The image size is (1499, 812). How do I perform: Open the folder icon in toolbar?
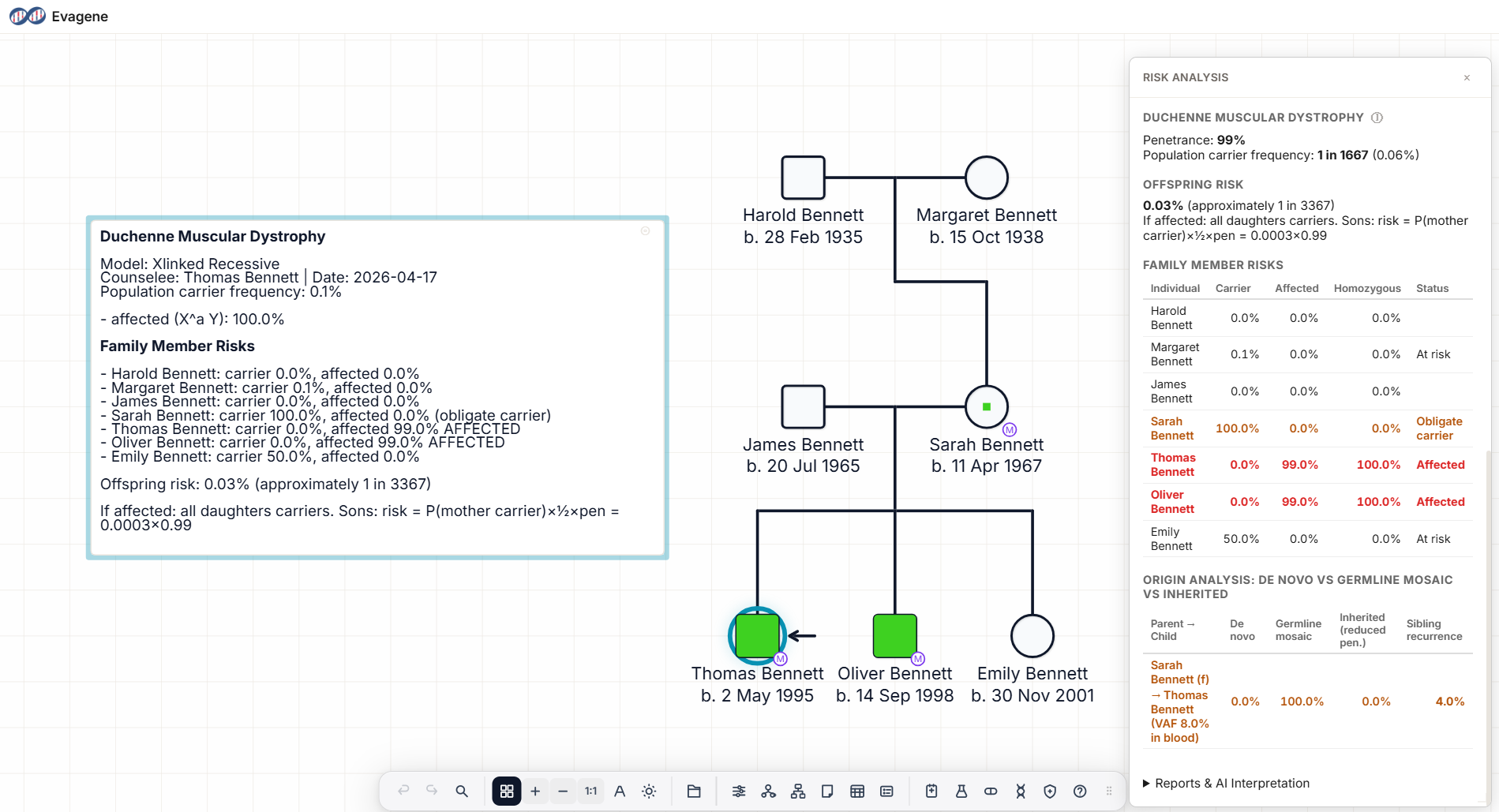pos(694,791)
